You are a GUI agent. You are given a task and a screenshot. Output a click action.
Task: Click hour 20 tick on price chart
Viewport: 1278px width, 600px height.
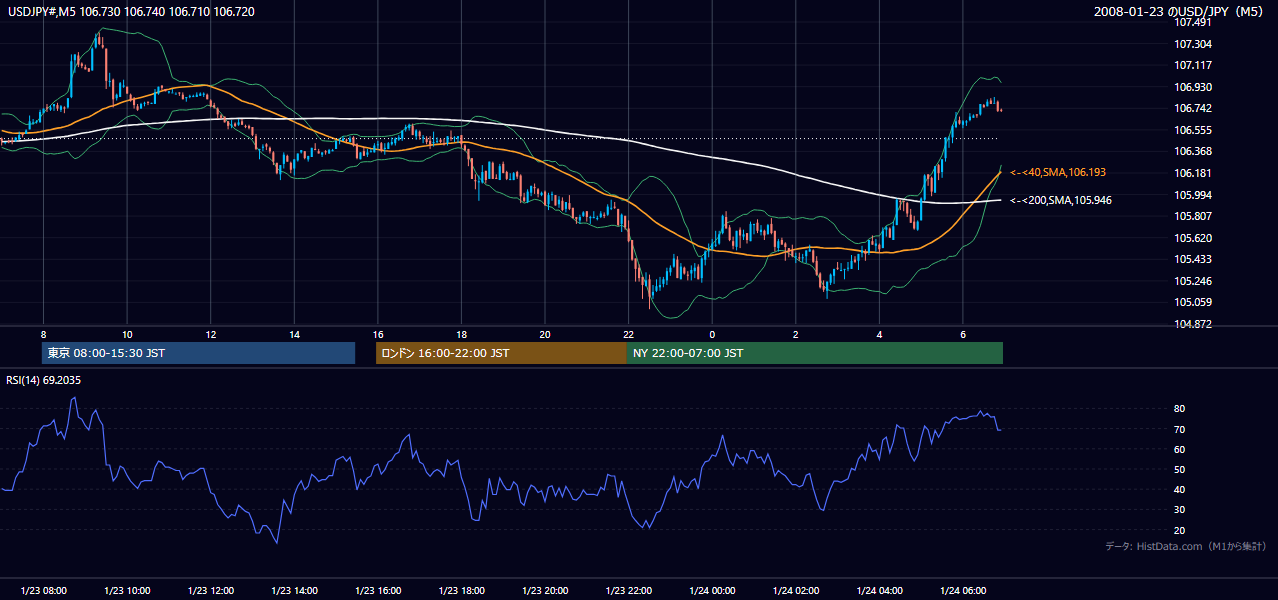point(545,334)
